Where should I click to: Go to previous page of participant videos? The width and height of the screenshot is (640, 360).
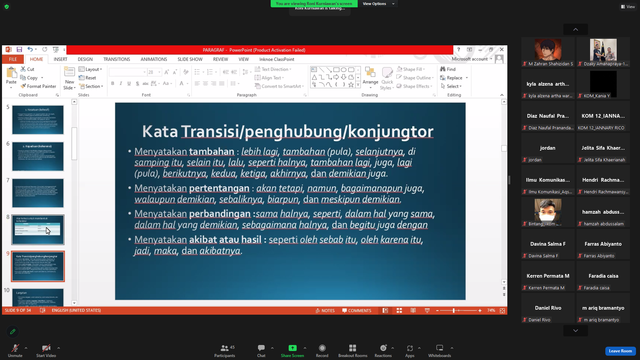(x=576, y=29)
